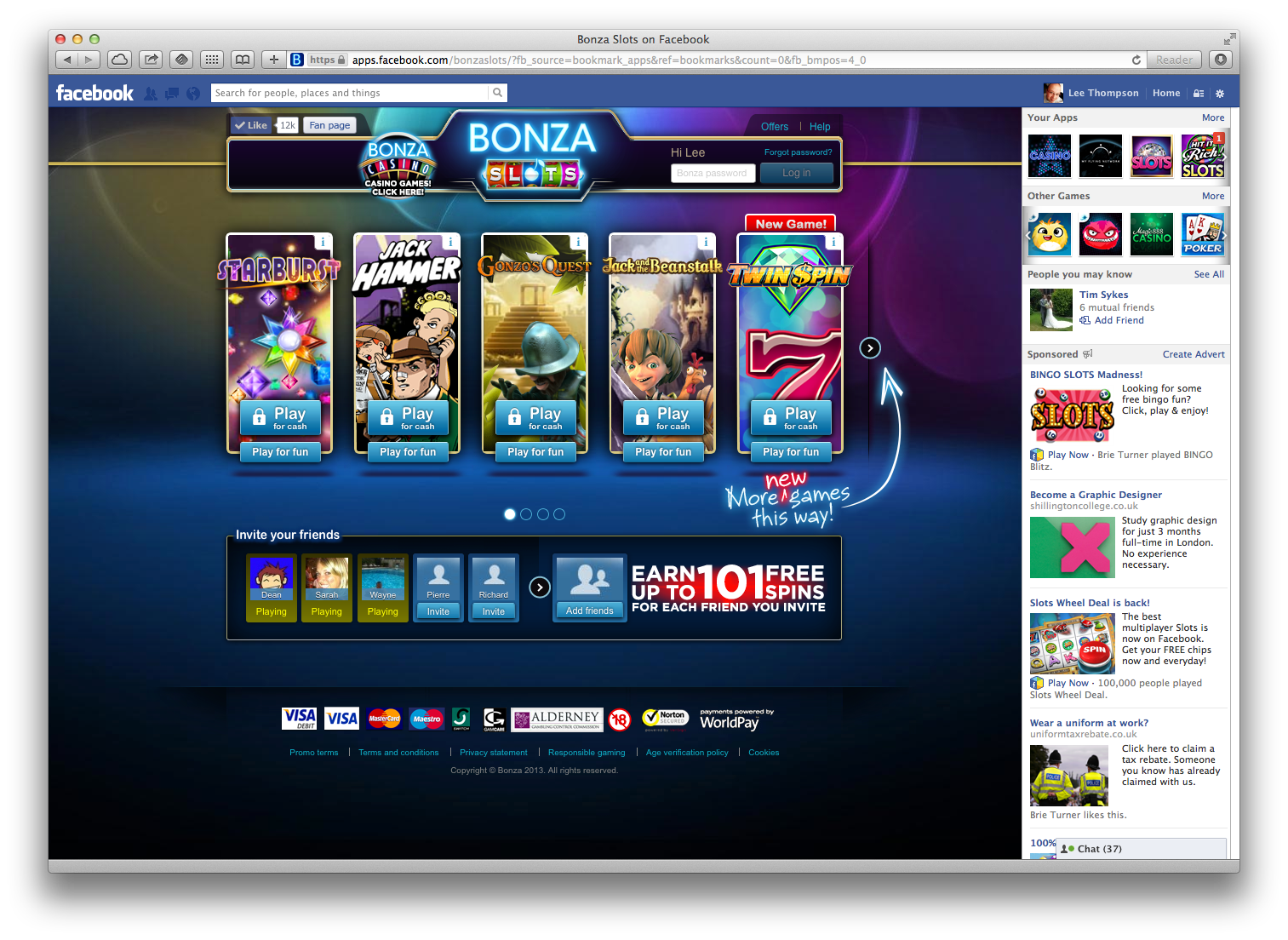Click the Add friends button

pos(590,610)
